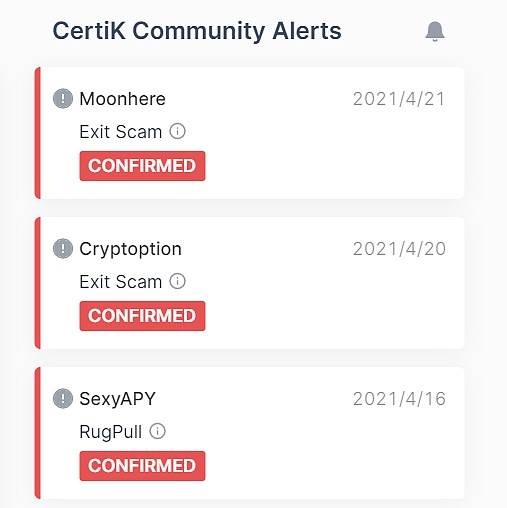Show info for Moonhere Exit Scam
The height and width of the screenshot is (508, 507).
click(x=177, y=131)
